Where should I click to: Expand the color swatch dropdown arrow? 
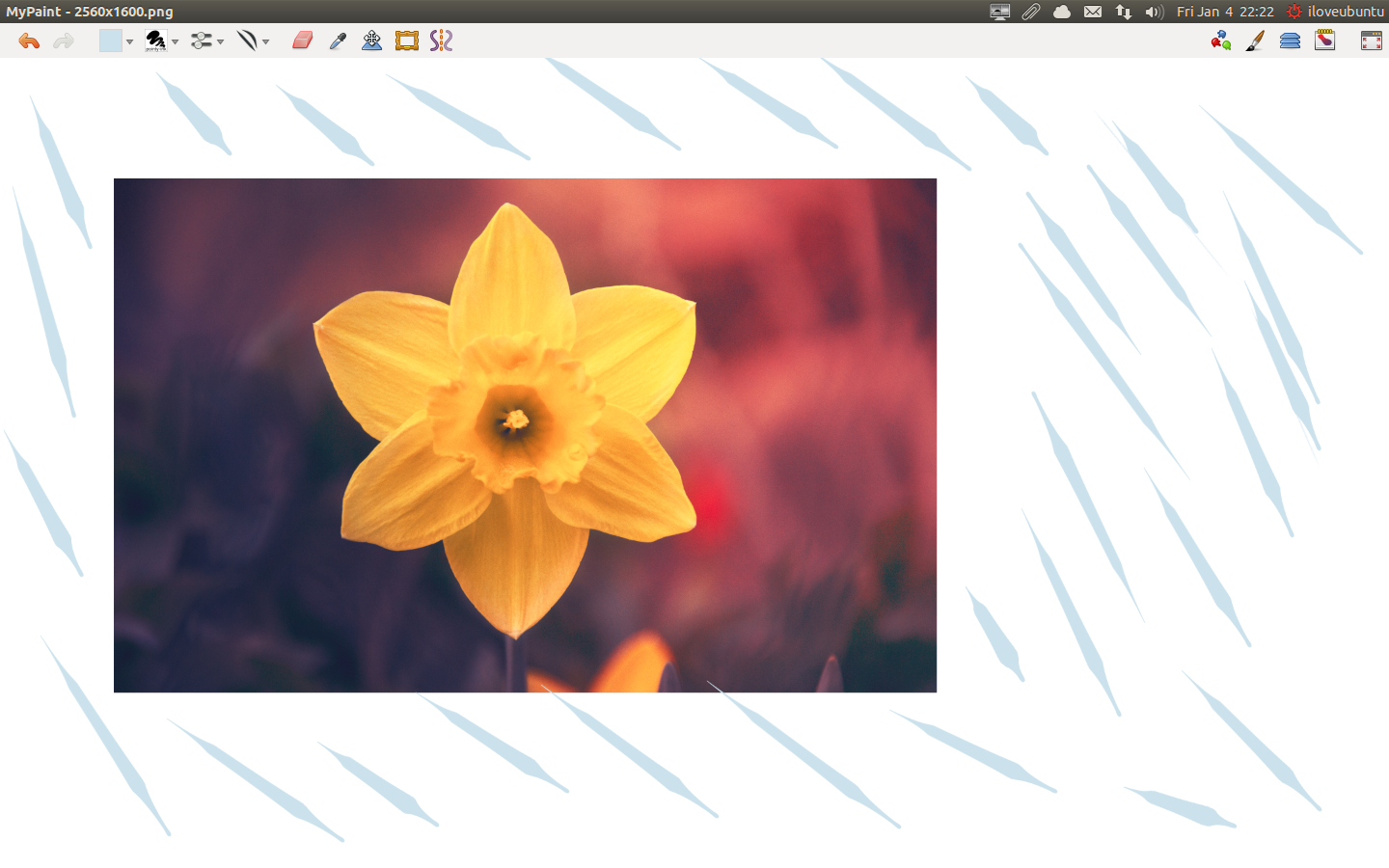(129, 41)
